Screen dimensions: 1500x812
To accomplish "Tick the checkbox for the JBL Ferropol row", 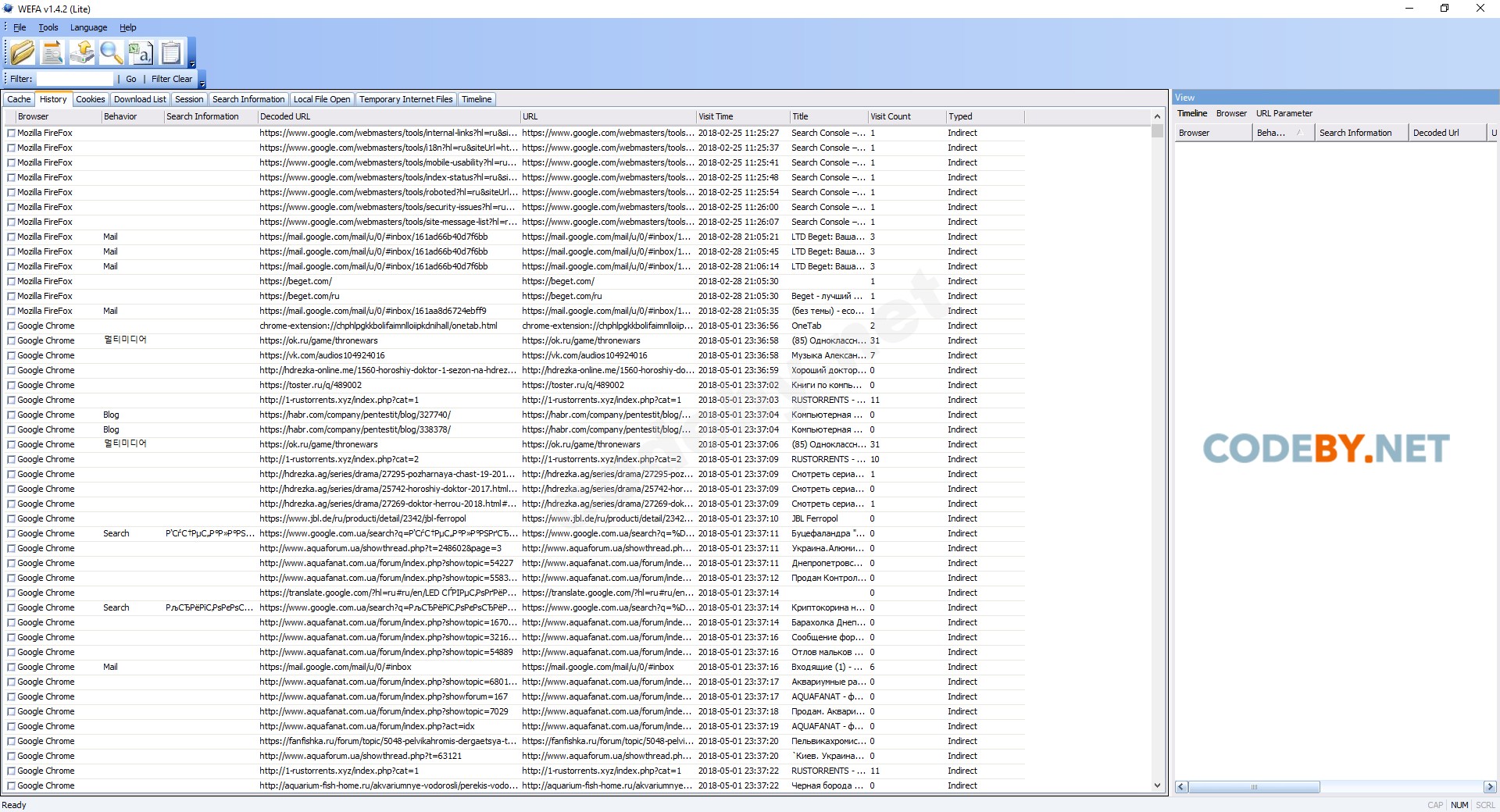I will click(12, 519).
